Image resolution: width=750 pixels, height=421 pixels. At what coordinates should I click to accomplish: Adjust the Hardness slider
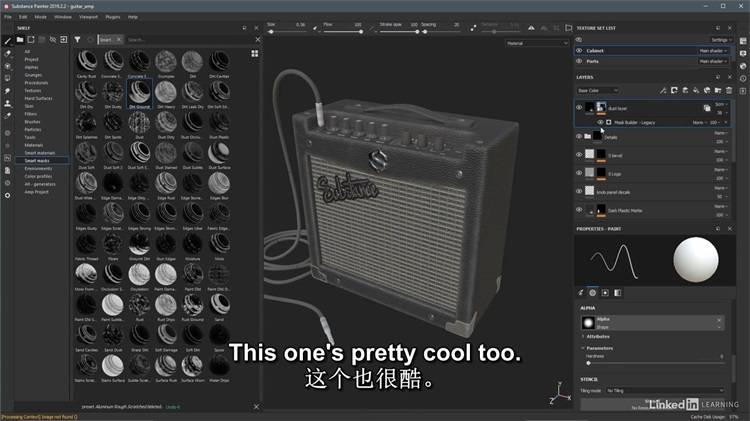(655, 363)
